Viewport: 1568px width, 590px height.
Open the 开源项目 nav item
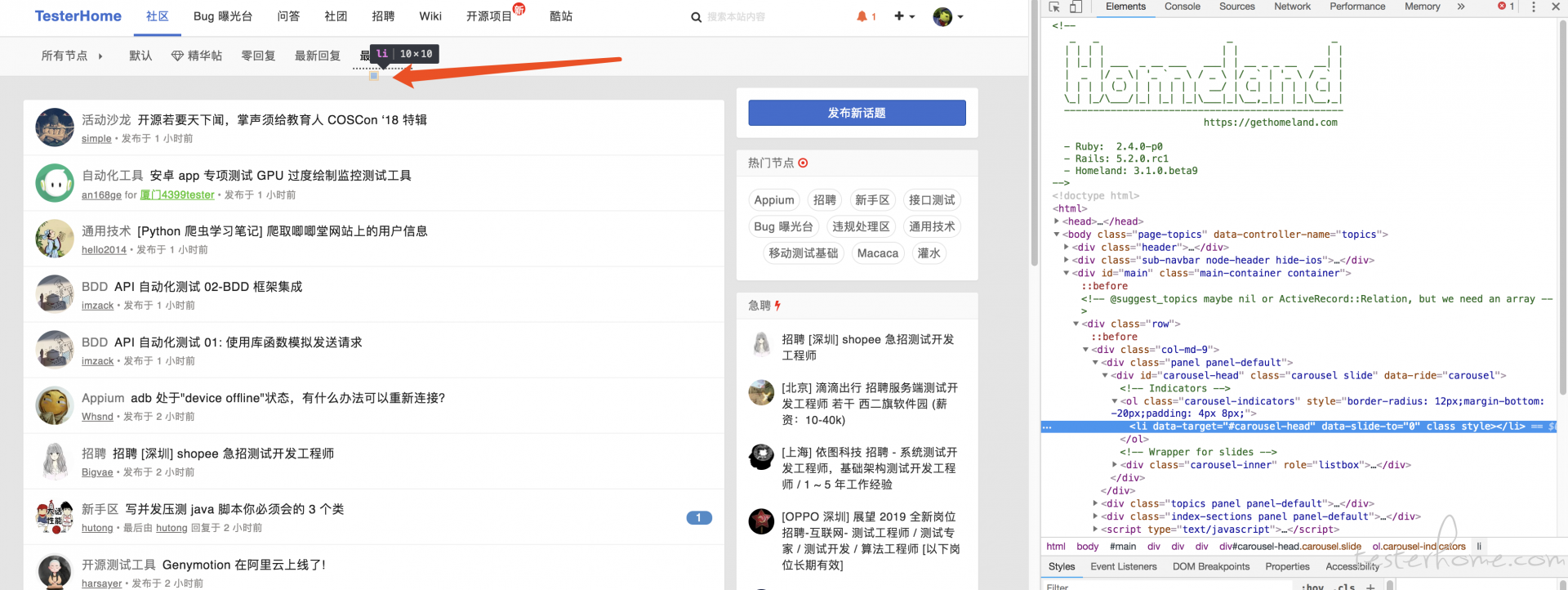click(x=489, y=16)
